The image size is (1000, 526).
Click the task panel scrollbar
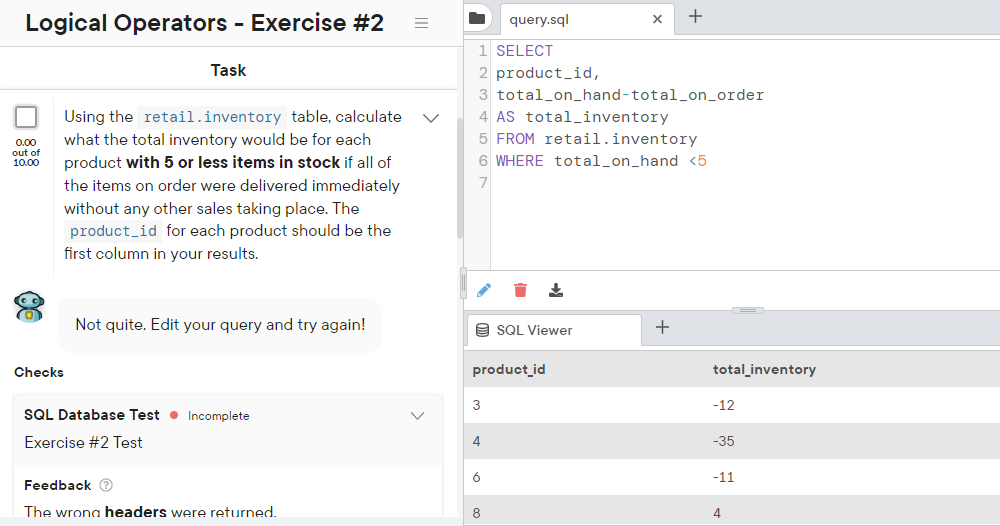(460, 179)
